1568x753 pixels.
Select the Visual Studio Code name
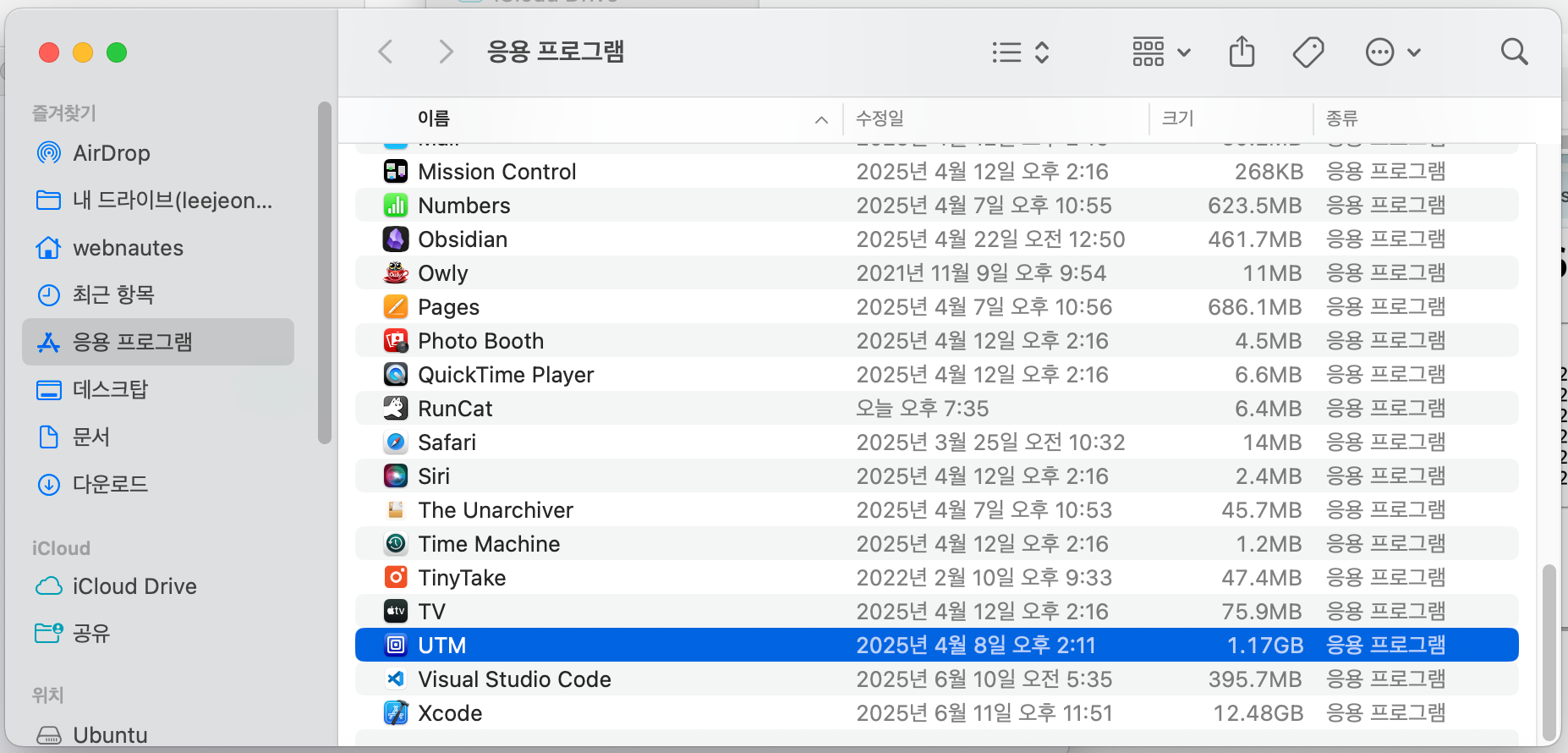click(x=514, y=679)
